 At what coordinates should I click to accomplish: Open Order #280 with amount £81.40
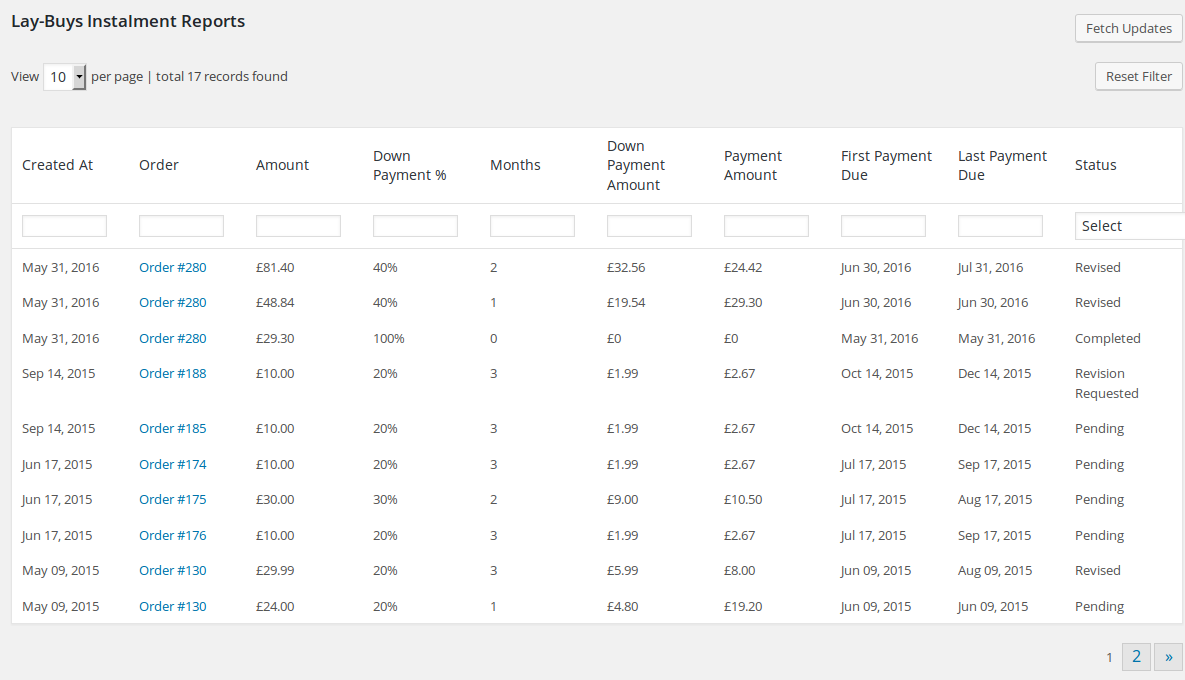(172, 267)
